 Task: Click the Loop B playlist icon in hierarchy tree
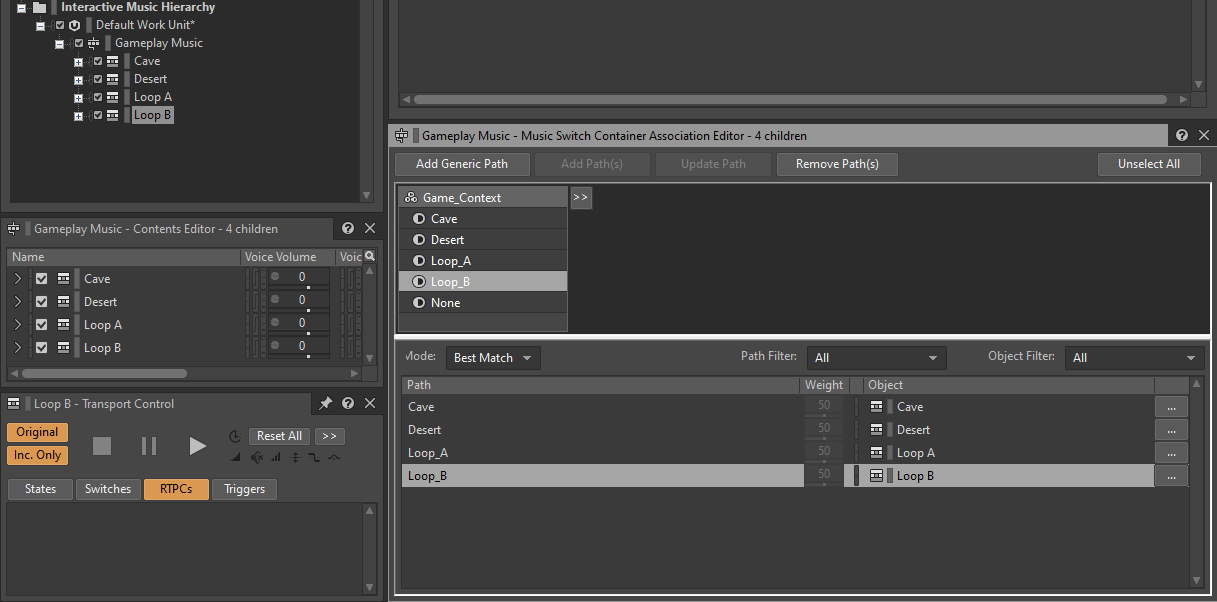click(x=112, y=115)
